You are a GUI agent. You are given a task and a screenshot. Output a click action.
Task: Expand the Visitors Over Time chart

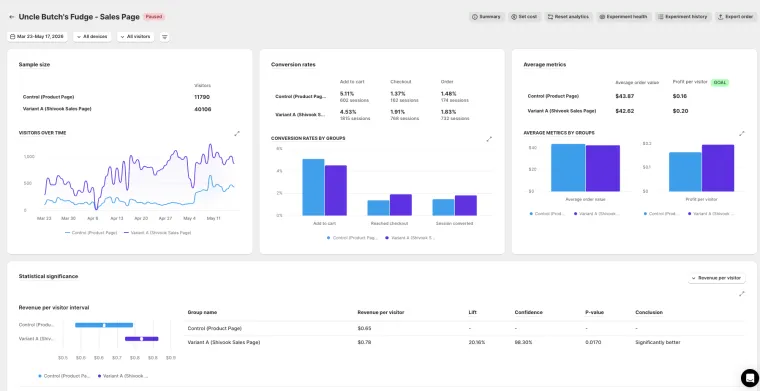237,133
